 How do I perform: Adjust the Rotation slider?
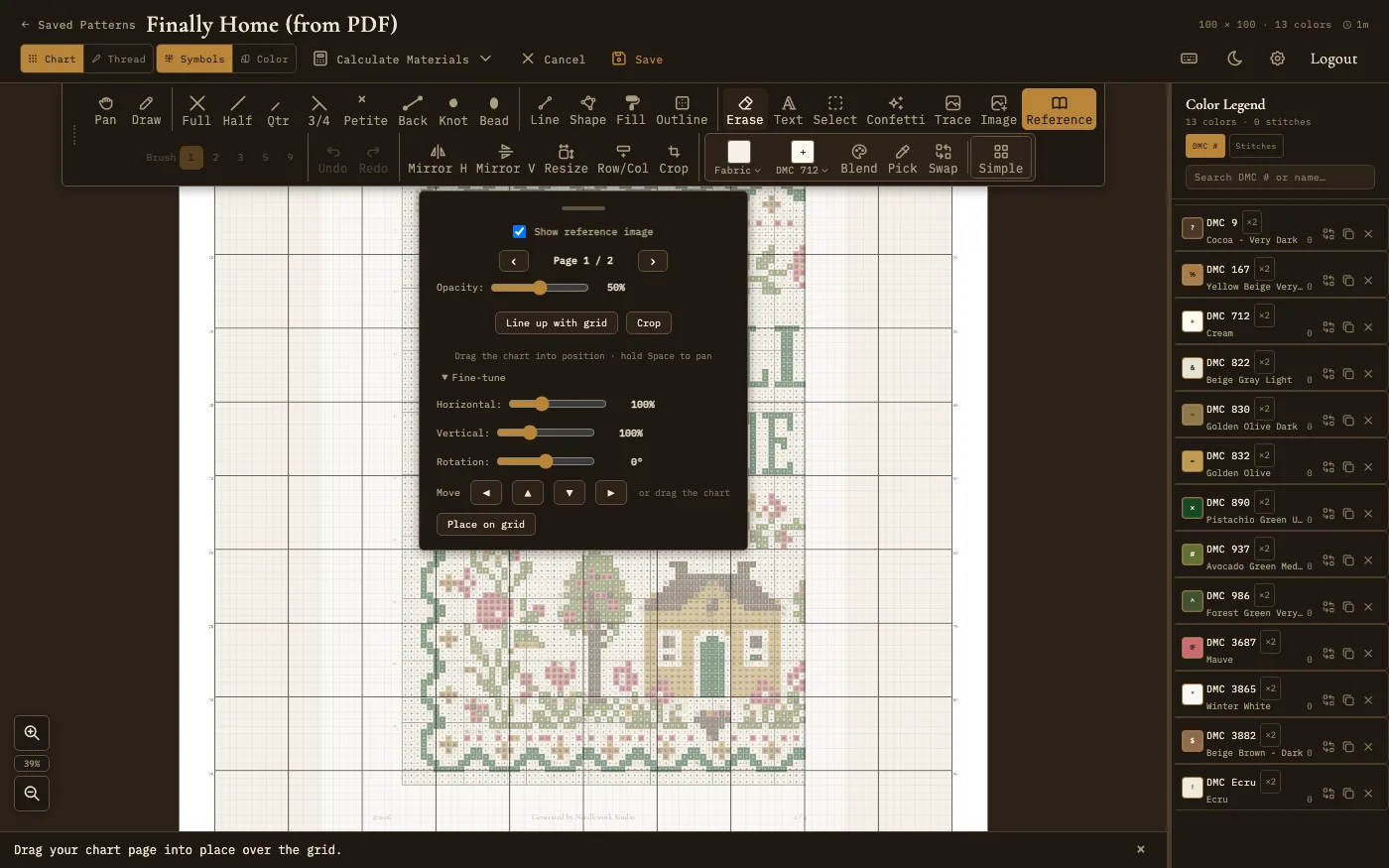tap(546, 461)
